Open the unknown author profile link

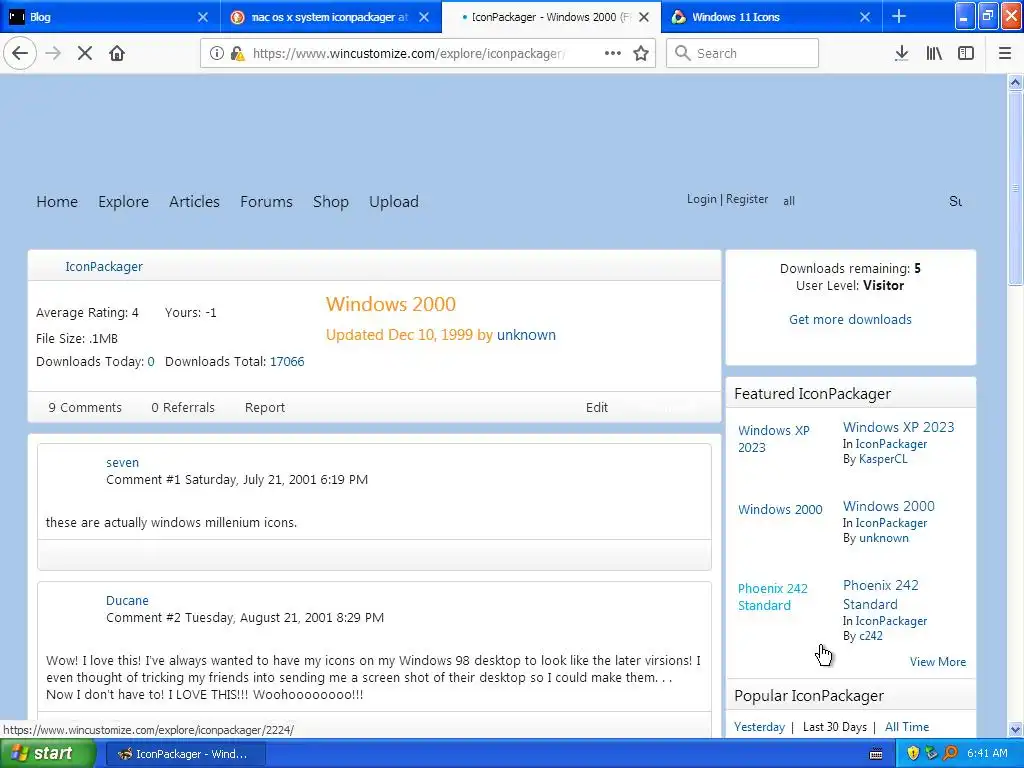coord(526,335)
